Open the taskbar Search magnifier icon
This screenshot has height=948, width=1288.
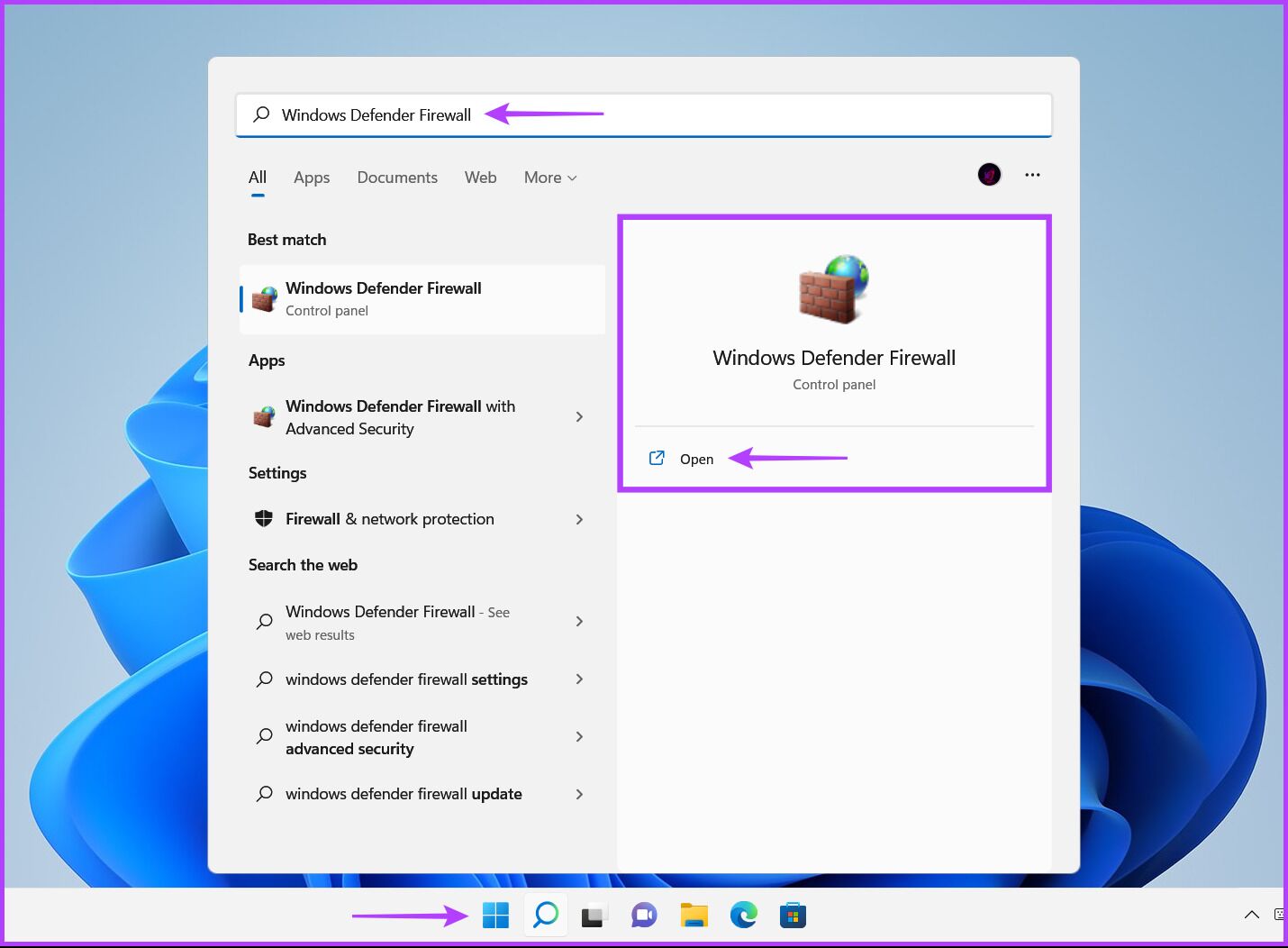[x=546, y=916]
